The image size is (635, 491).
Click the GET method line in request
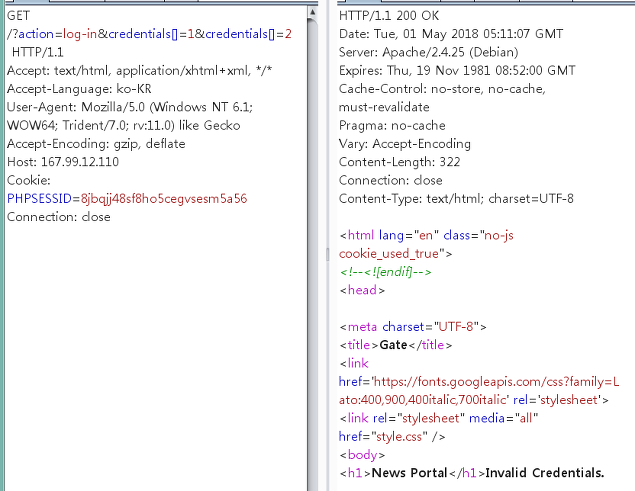tap(18, 15)
